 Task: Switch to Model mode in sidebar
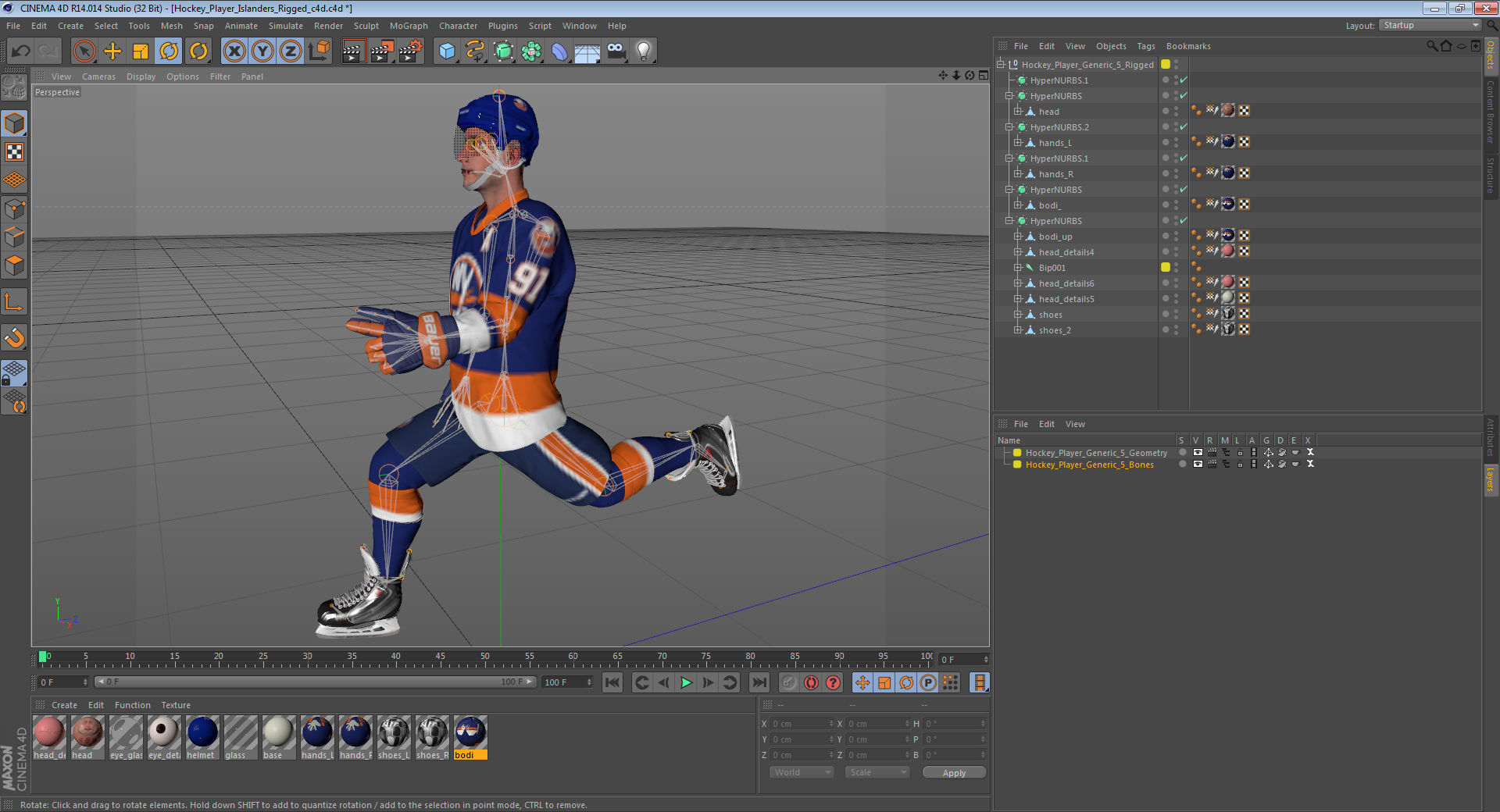click(15, 123)
